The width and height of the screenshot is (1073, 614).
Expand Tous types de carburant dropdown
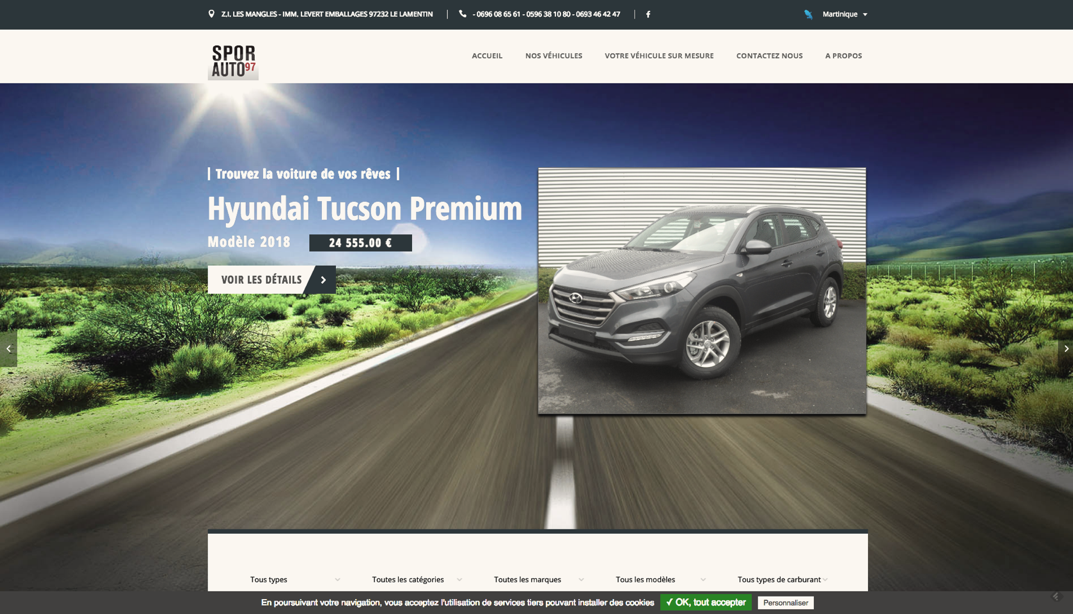pyautogui.click(x=782, y=579)
